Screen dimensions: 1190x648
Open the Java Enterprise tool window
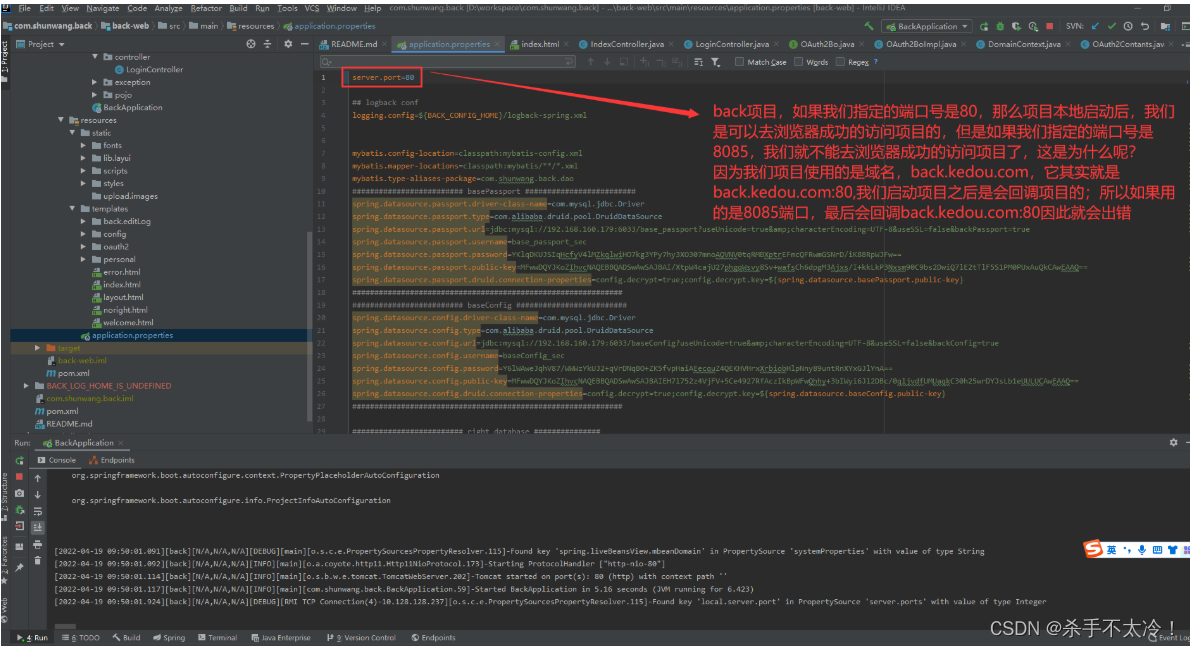[281, 637]
